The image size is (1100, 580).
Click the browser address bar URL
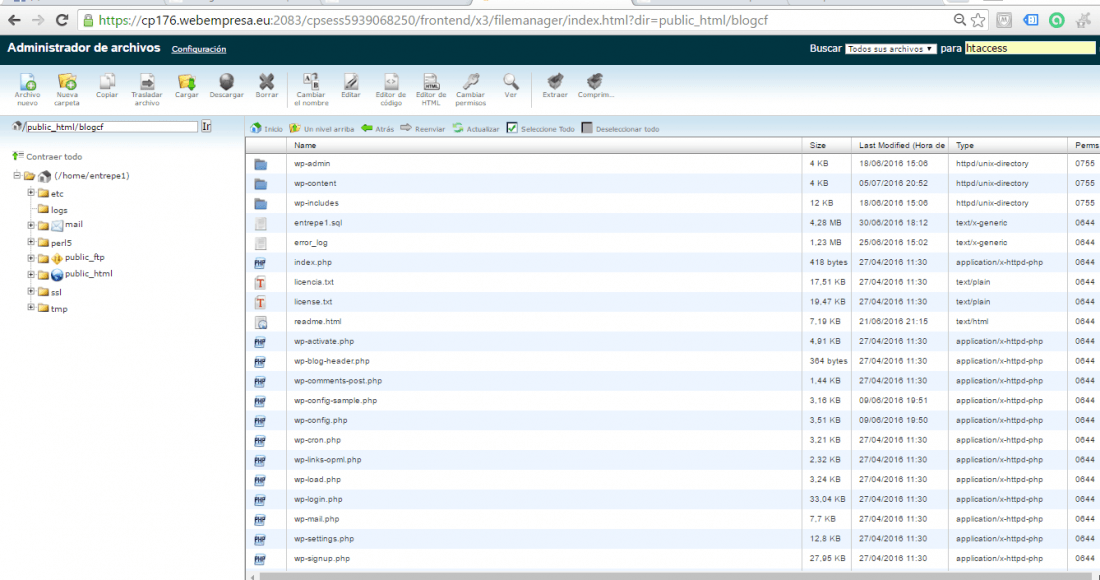(x=433, y=20)
